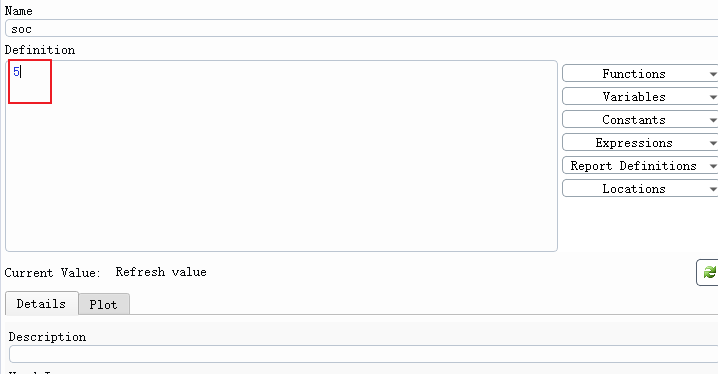Switch to the Plot tab
This screenshot has height=374, width=718.
(x=103, y=304)
